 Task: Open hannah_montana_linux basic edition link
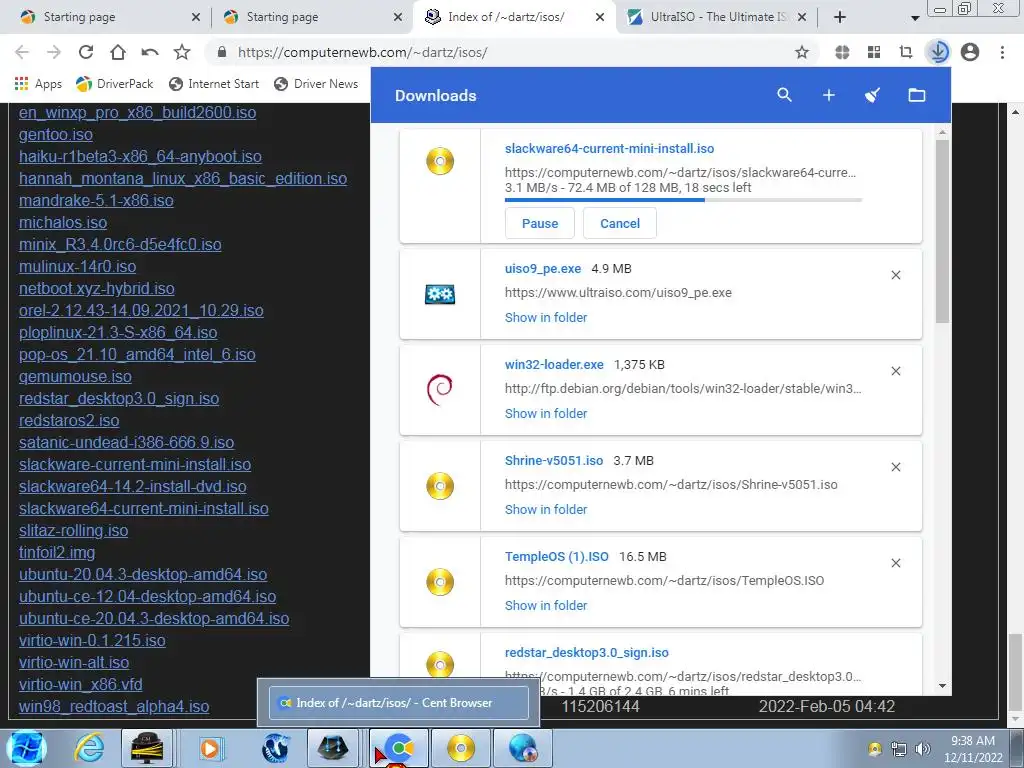(x=183, y=178)
